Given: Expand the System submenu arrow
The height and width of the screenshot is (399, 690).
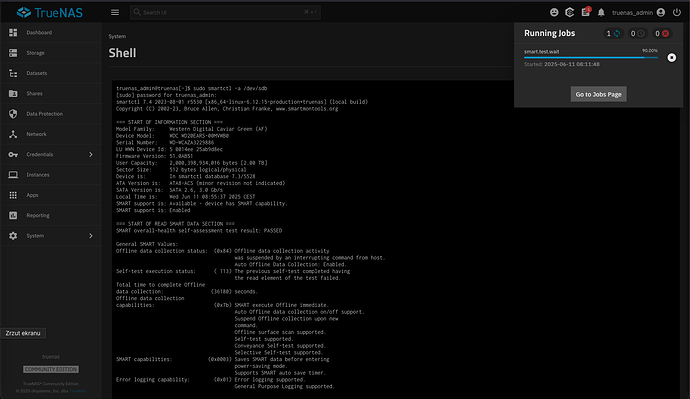Looking at the screenshot, I should click(91, 236).
